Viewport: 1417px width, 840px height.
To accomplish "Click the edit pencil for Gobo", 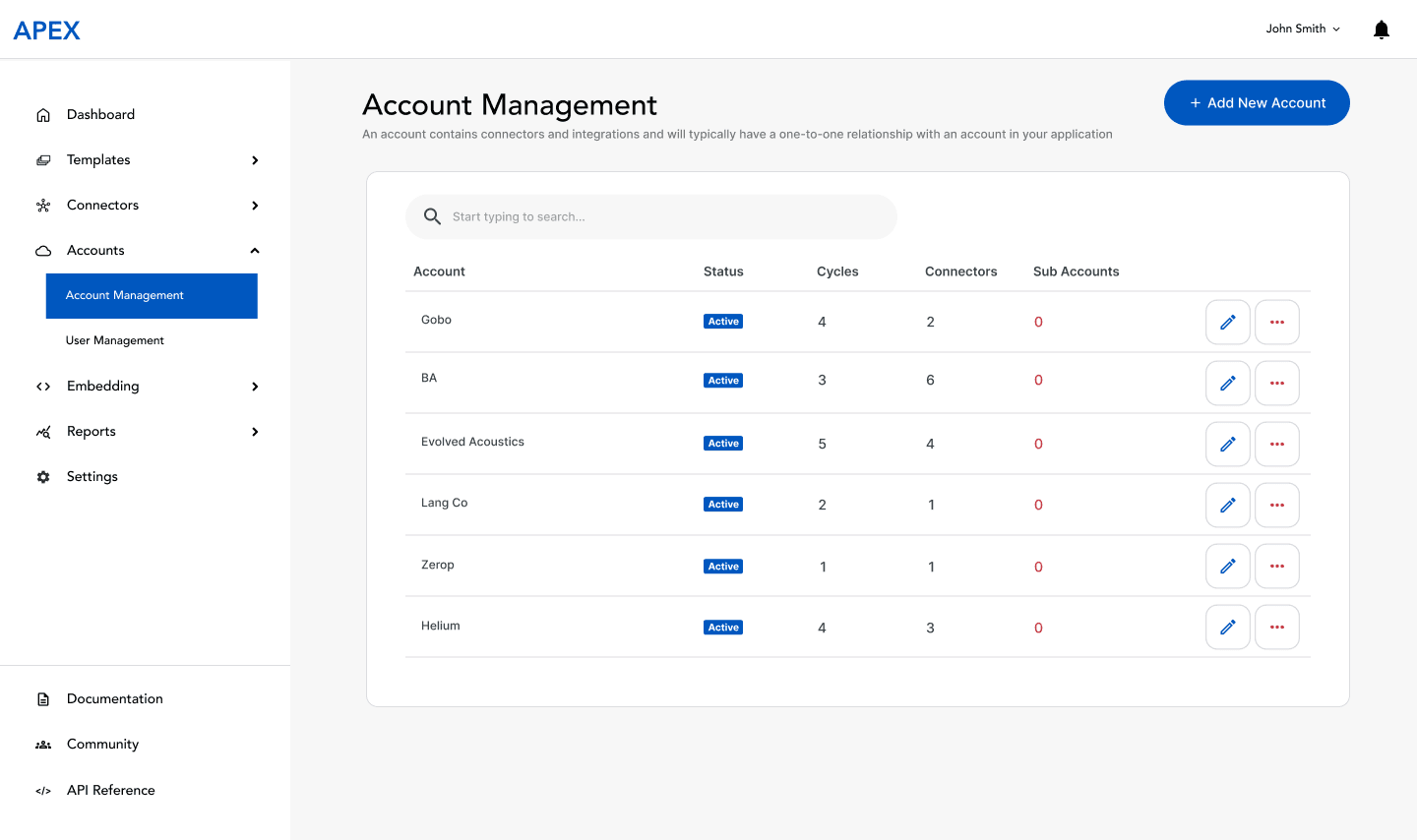I will (x=1227, y=322).
